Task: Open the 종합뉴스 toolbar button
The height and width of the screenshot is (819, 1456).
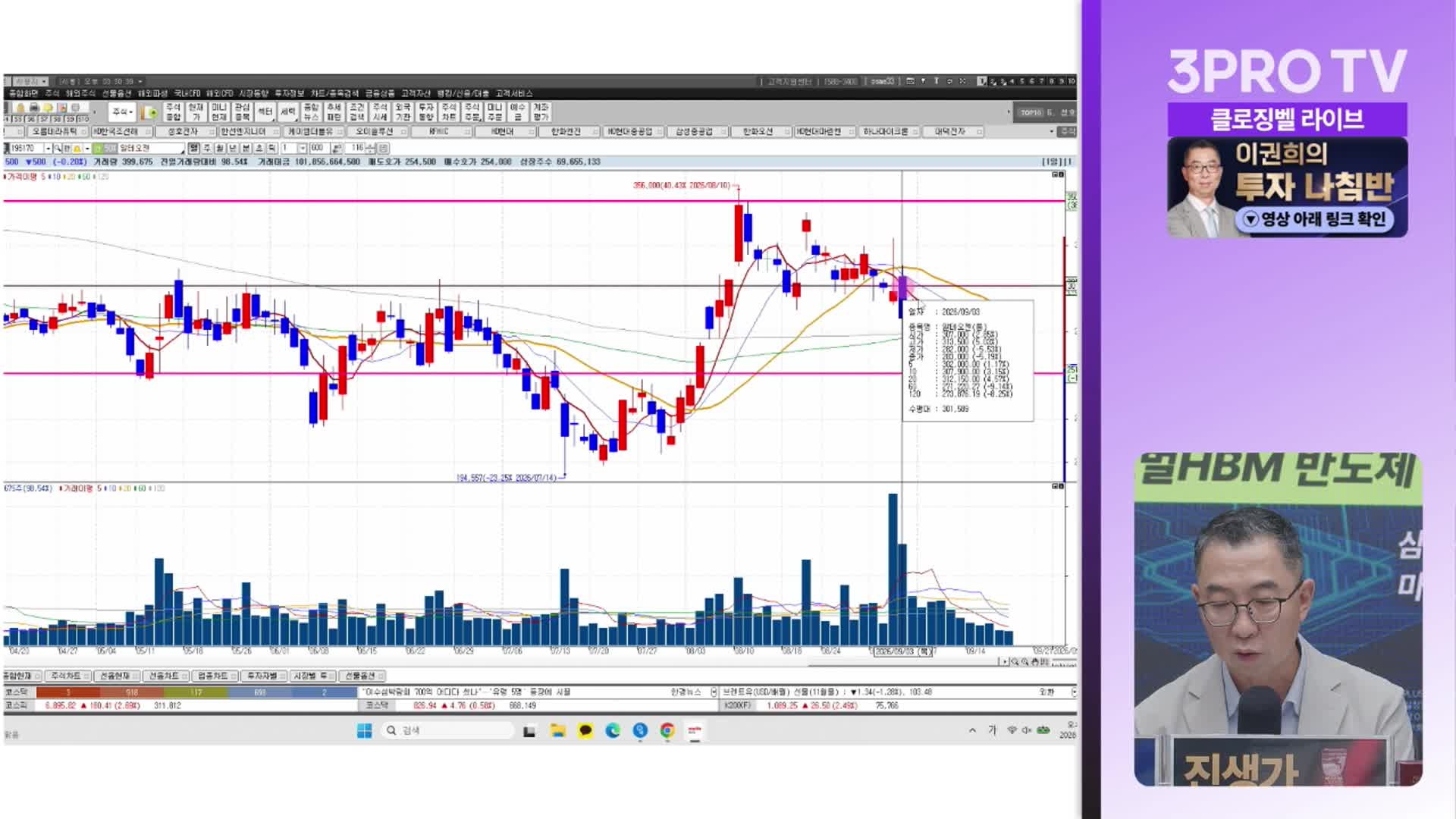Action: pyautogui.click(x=311, y=112)
